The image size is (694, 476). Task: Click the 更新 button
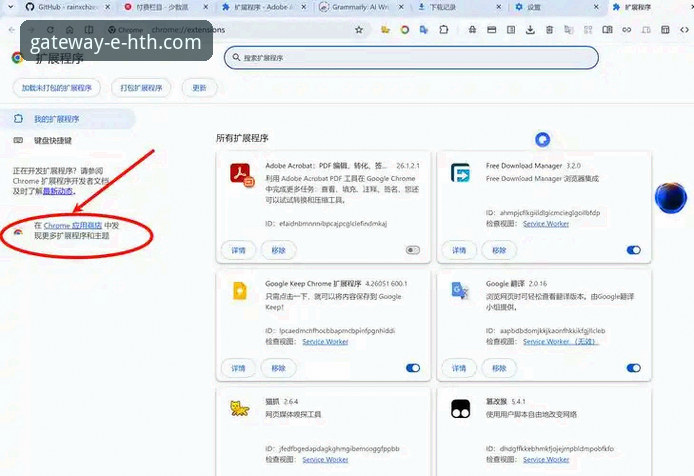199,88
